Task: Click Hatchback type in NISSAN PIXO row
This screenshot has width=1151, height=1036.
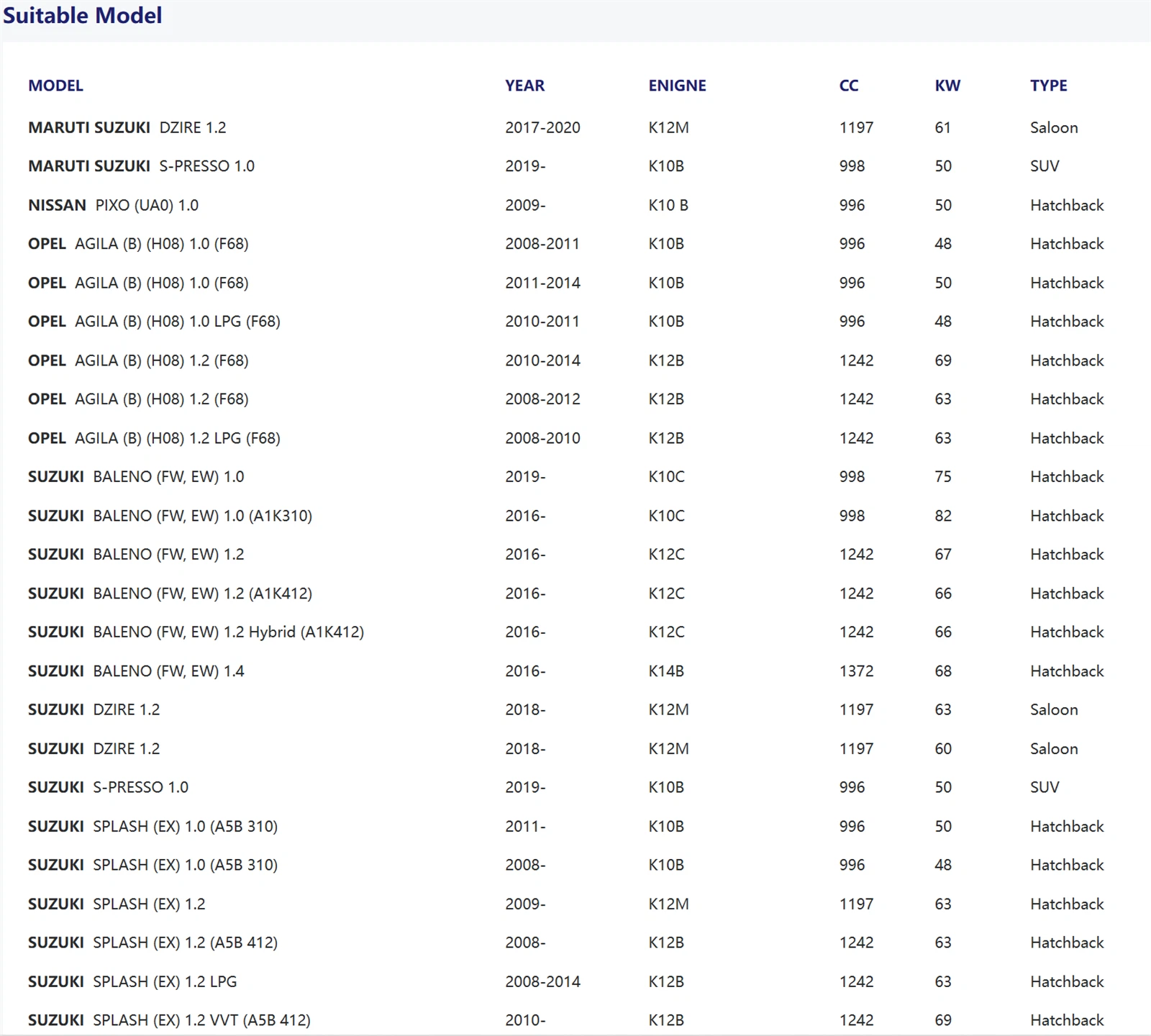Action: point(1067,205)
